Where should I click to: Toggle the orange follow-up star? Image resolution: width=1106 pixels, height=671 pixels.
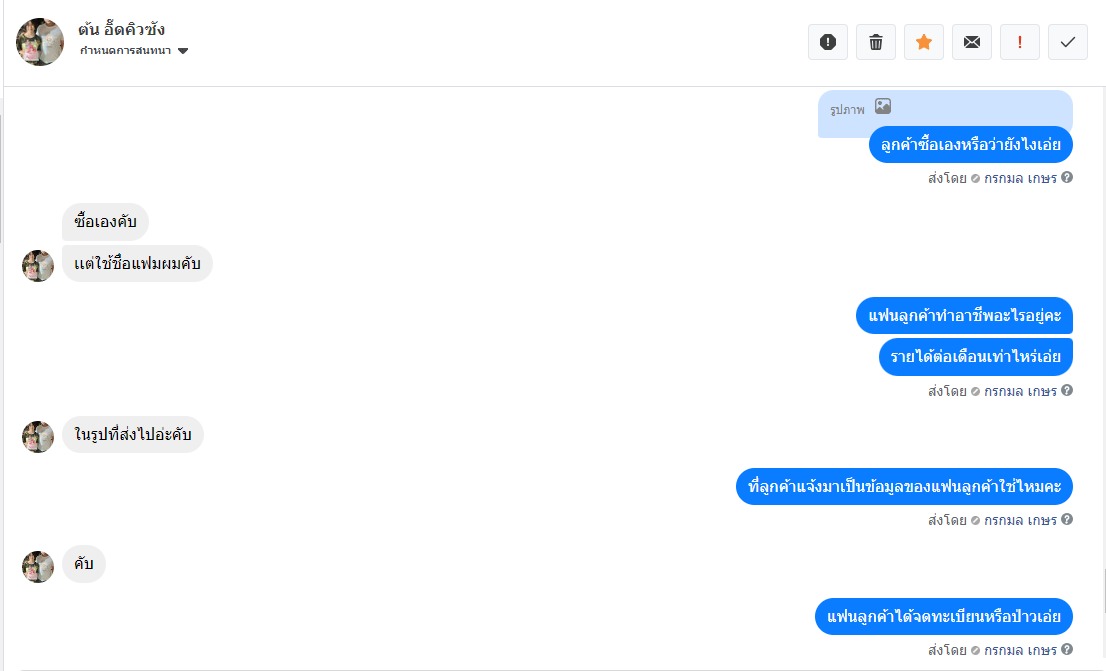[923, 42]
